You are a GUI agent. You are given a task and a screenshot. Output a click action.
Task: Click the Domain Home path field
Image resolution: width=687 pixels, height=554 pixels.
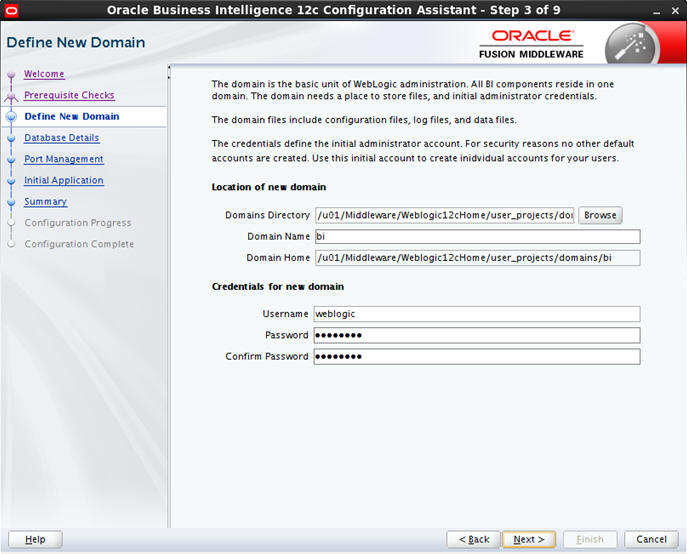tap(477, 258)
